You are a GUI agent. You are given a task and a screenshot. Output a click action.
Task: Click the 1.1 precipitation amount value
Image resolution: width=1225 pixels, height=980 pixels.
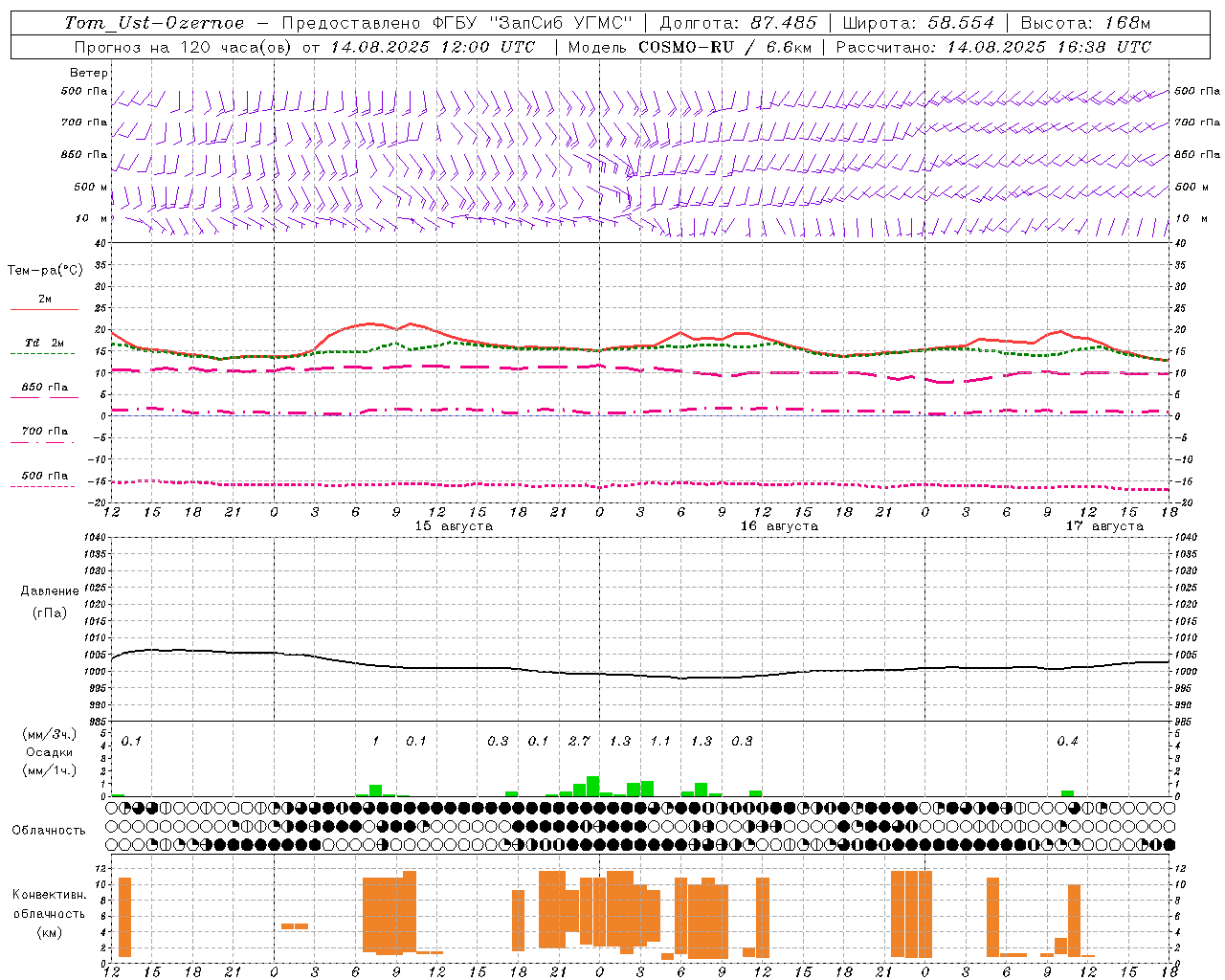coord(660,742)
